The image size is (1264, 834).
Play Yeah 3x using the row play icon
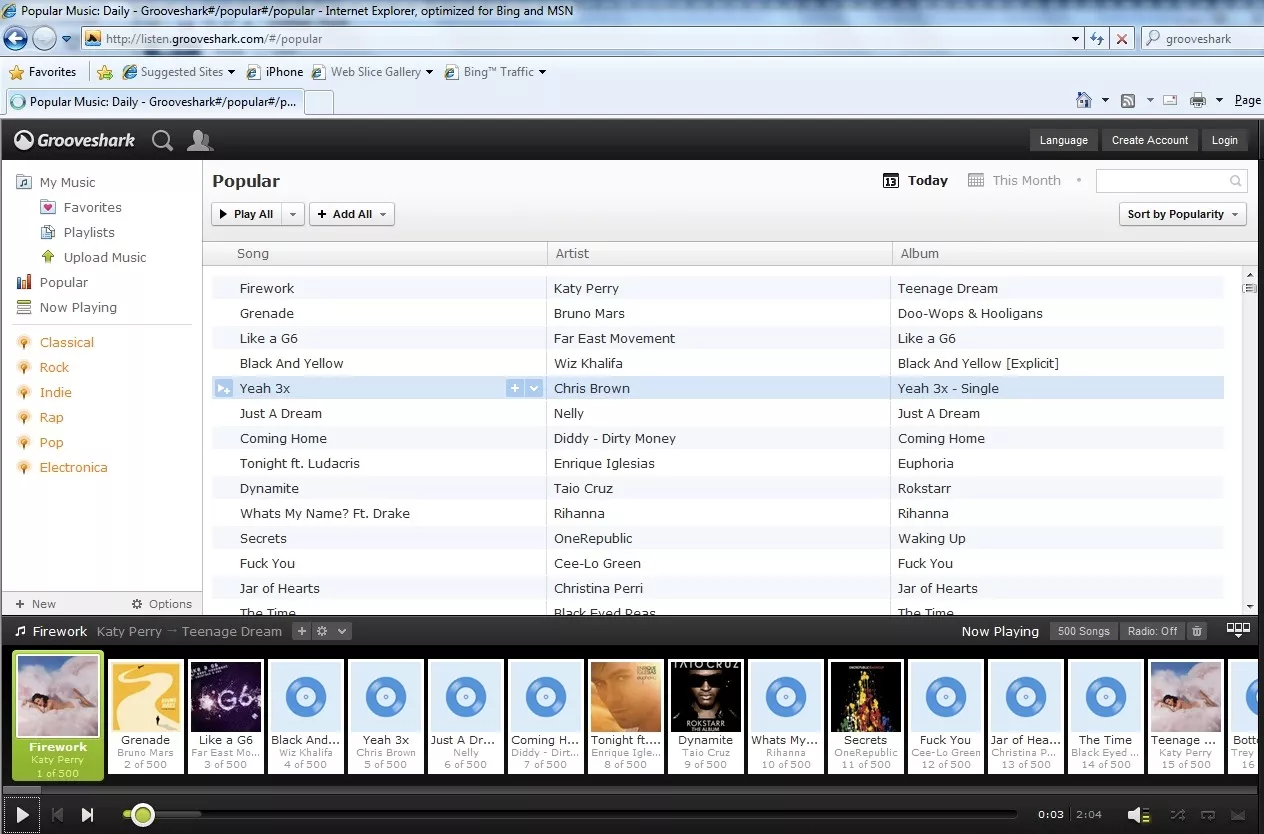[x=223, y=388]
